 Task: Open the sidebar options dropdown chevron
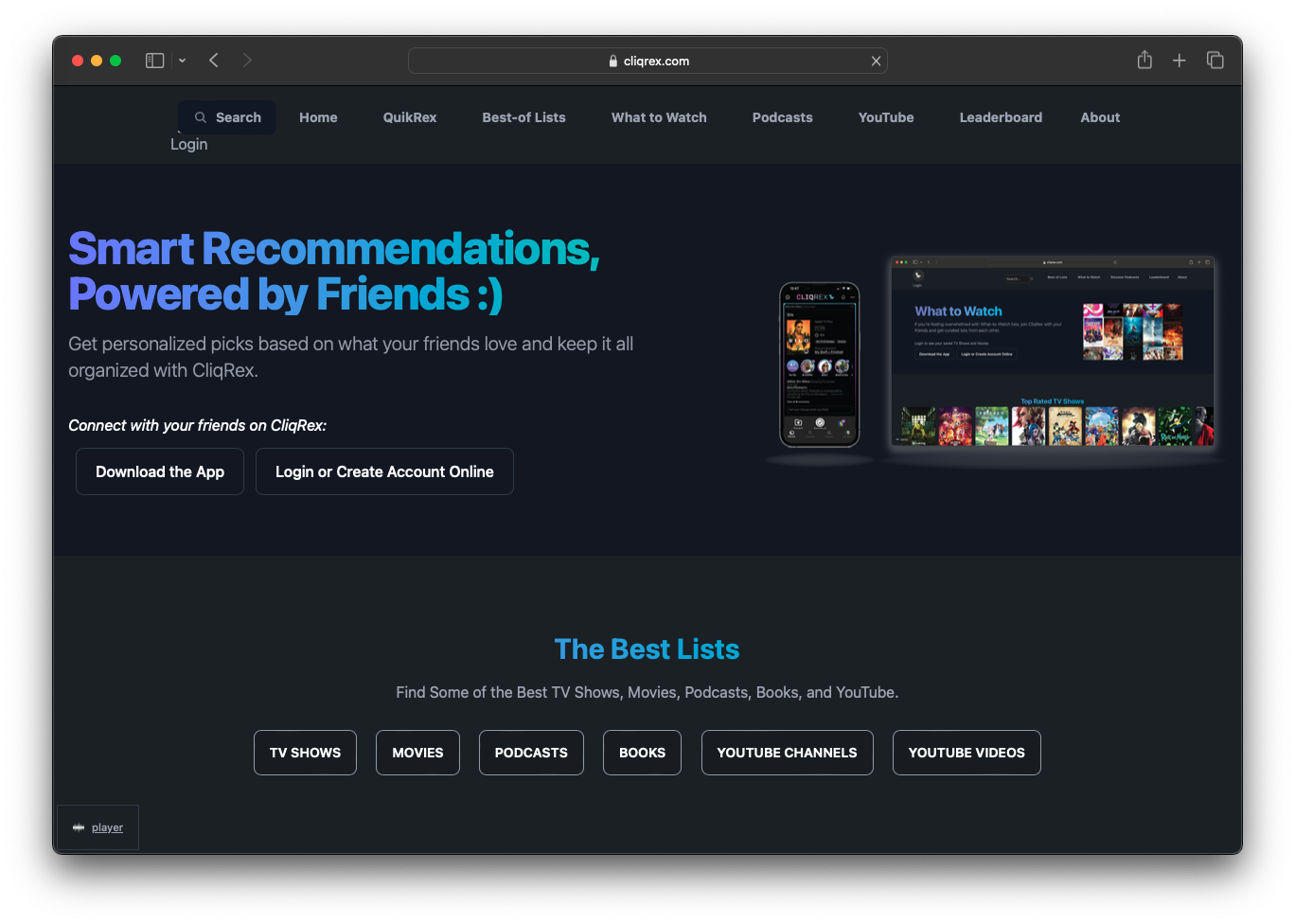tap(182, 61)
